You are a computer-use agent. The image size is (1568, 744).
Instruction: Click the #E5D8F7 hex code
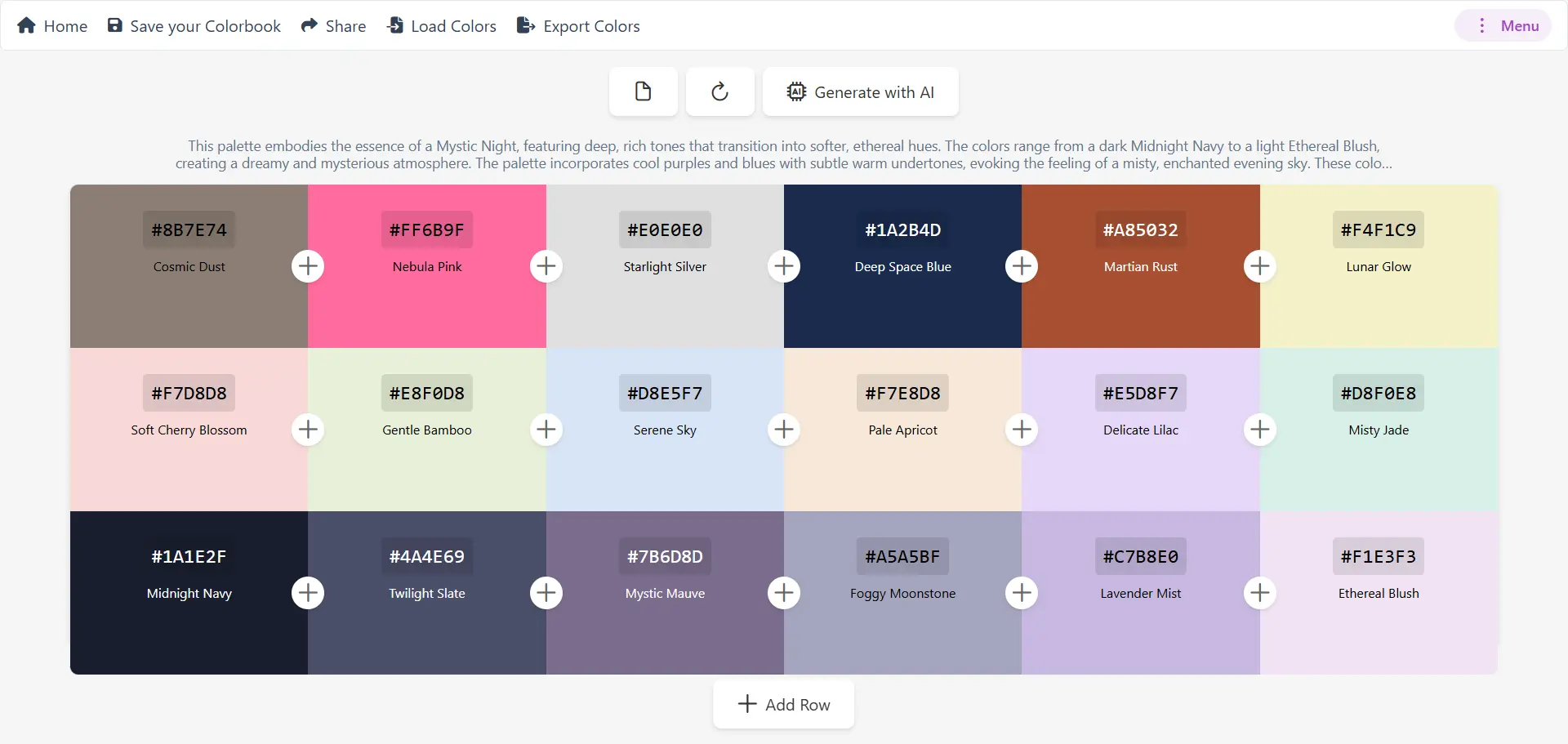[x=1141, y=394]
